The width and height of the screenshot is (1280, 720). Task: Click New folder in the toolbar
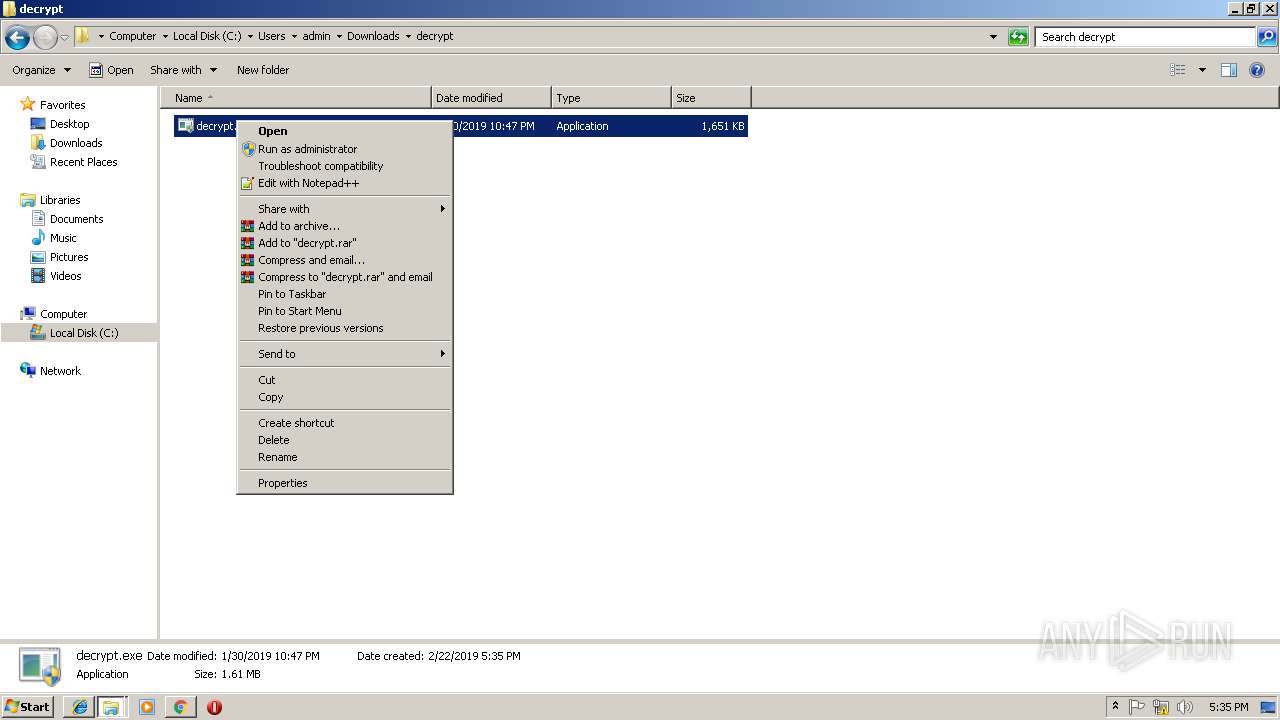(263, 70)
